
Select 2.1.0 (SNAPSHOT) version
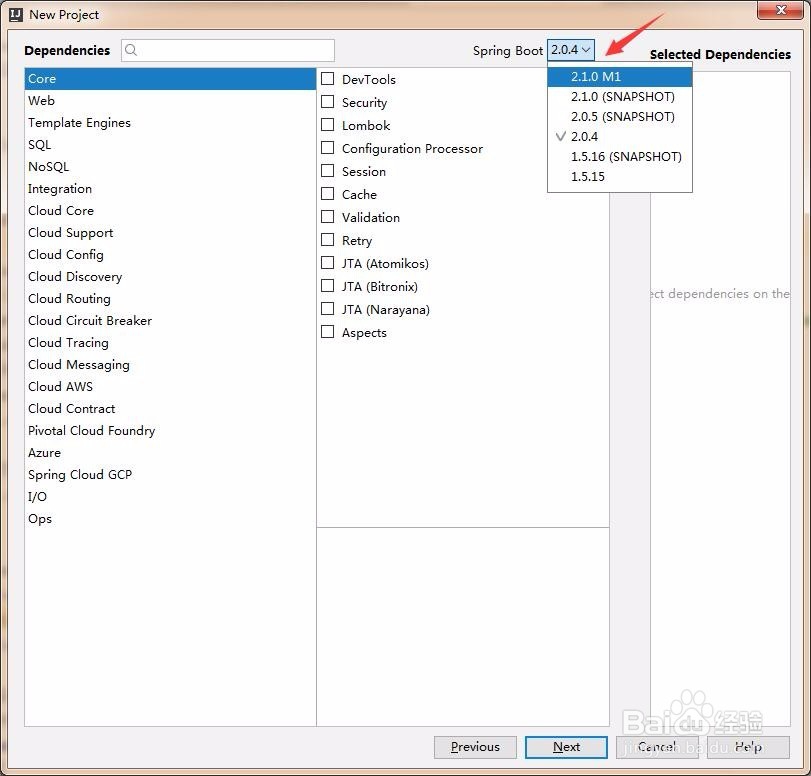coord(620,97)
